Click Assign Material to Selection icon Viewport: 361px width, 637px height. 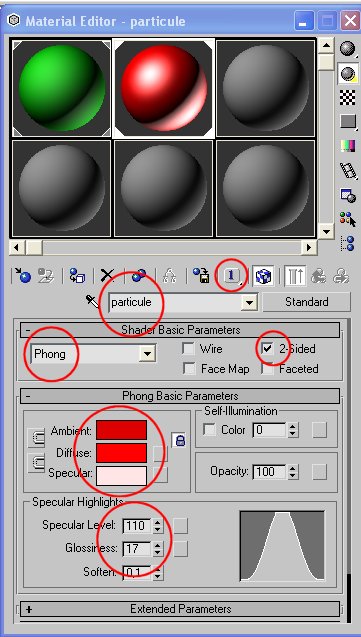point(76,276)
